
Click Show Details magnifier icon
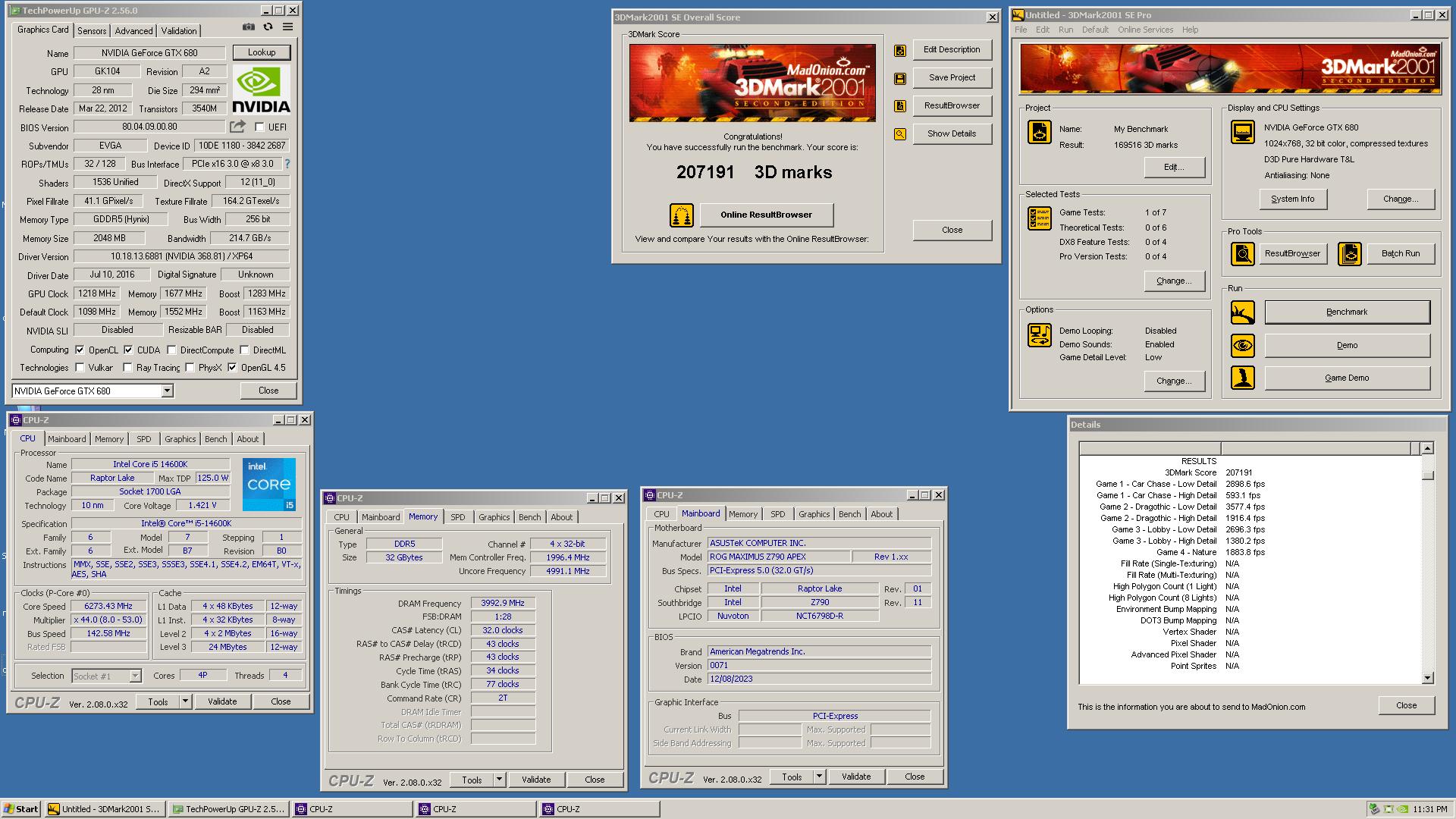pyautogui.click(x=900, y=134)
